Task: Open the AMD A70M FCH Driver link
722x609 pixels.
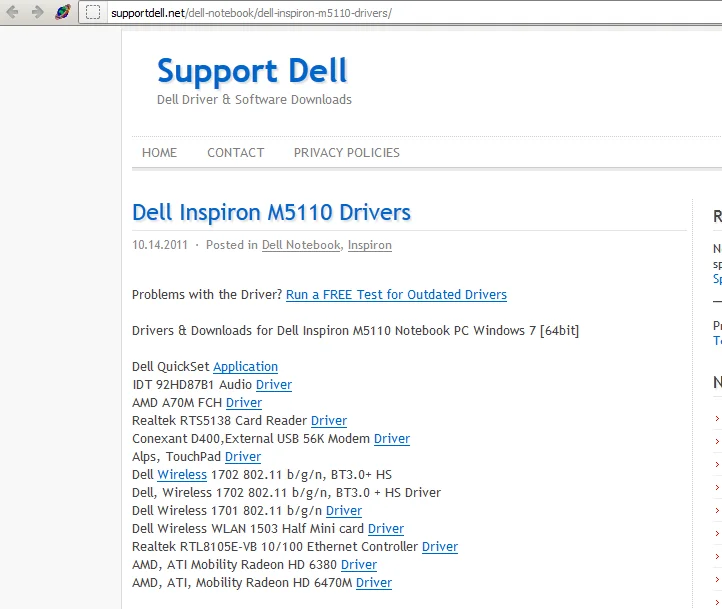Action: 244,403
